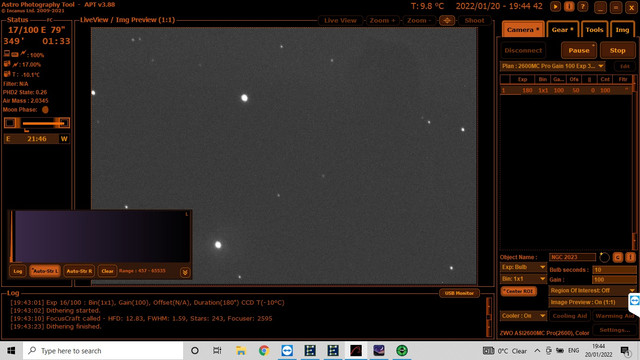Click the Zoom - button
This screenshot has height=360, width=640.
(x=419, y=20)
